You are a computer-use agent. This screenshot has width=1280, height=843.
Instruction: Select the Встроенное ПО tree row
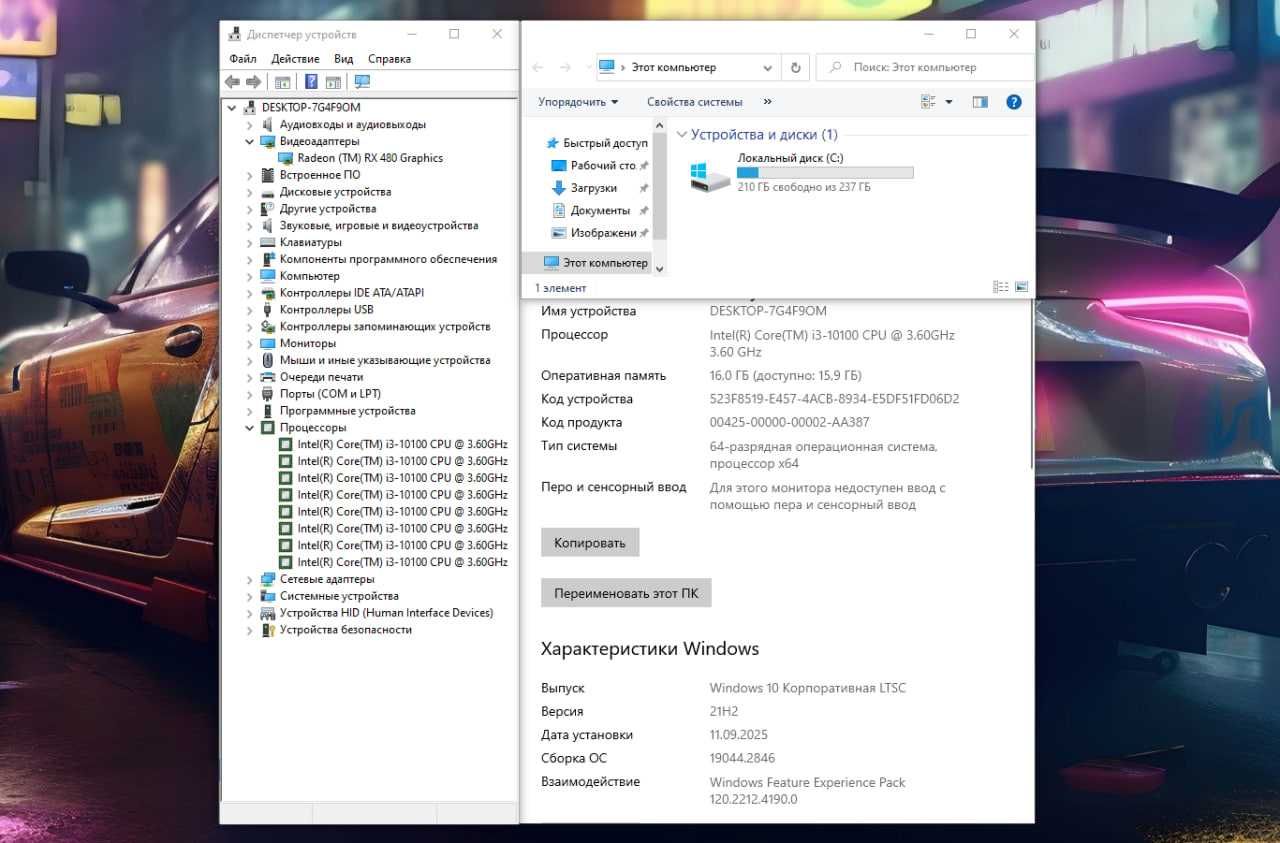[320, 175]
